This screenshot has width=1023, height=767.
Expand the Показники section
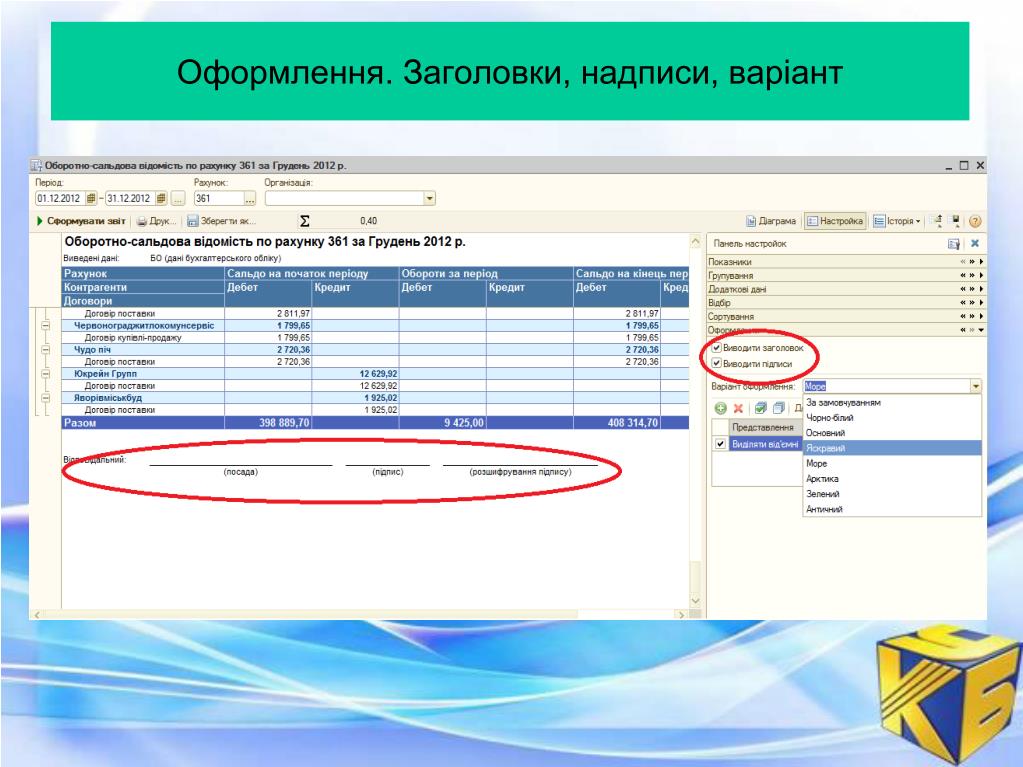(981, 262)
